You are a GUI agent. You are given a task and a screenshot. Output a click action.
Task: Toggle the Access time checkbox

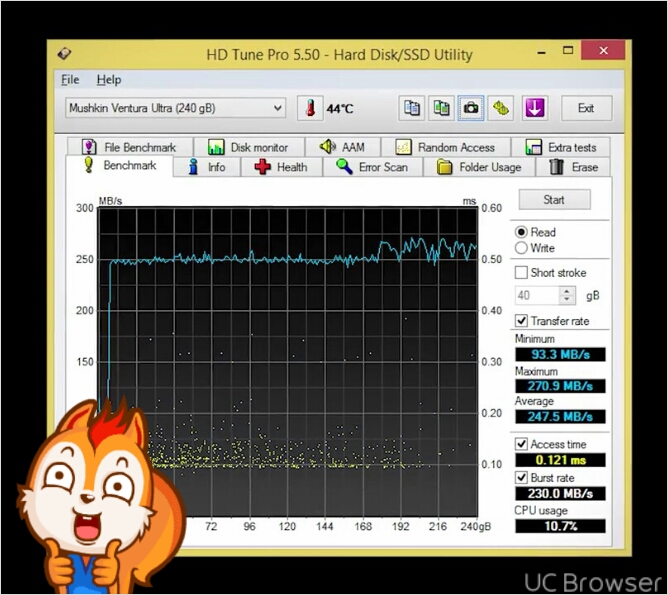tap(521, 444)
